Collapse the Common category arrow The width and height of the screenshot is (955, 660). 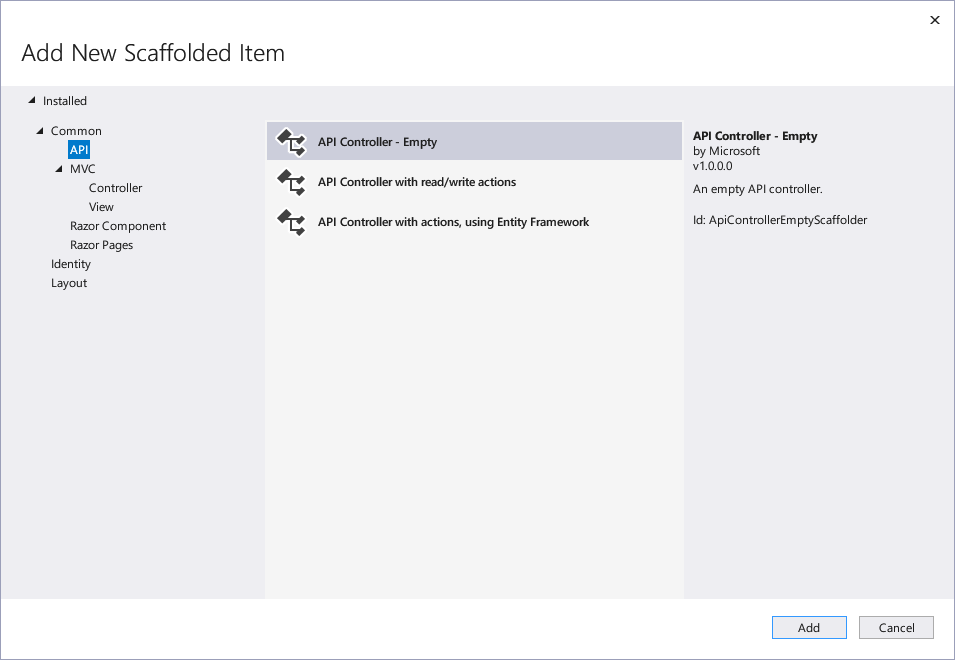click(x=40, y=130)
